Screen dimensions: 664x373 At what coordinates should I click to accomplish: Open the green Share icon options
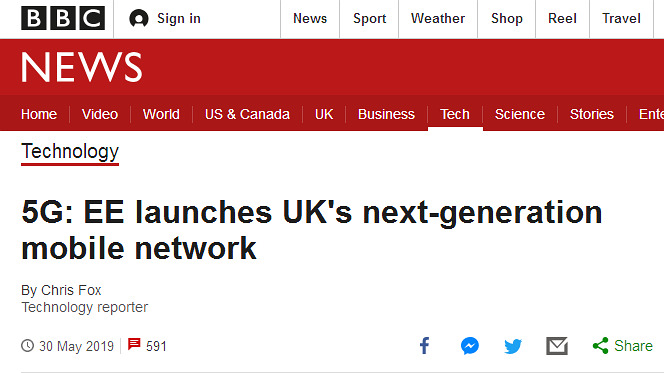click(600, 346)
